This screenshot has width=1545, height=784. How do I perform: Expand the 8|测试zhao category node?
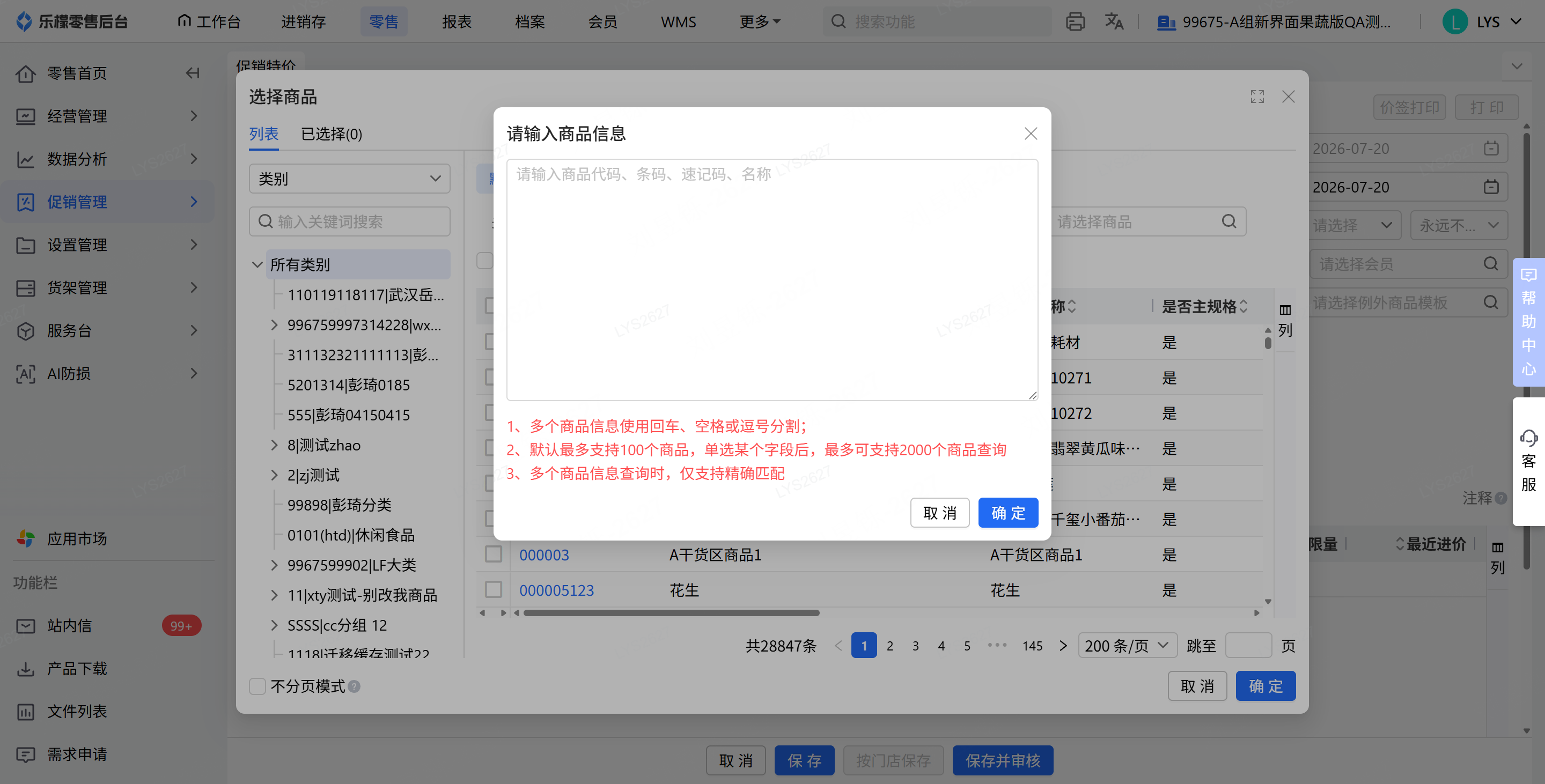coord(274,445)
